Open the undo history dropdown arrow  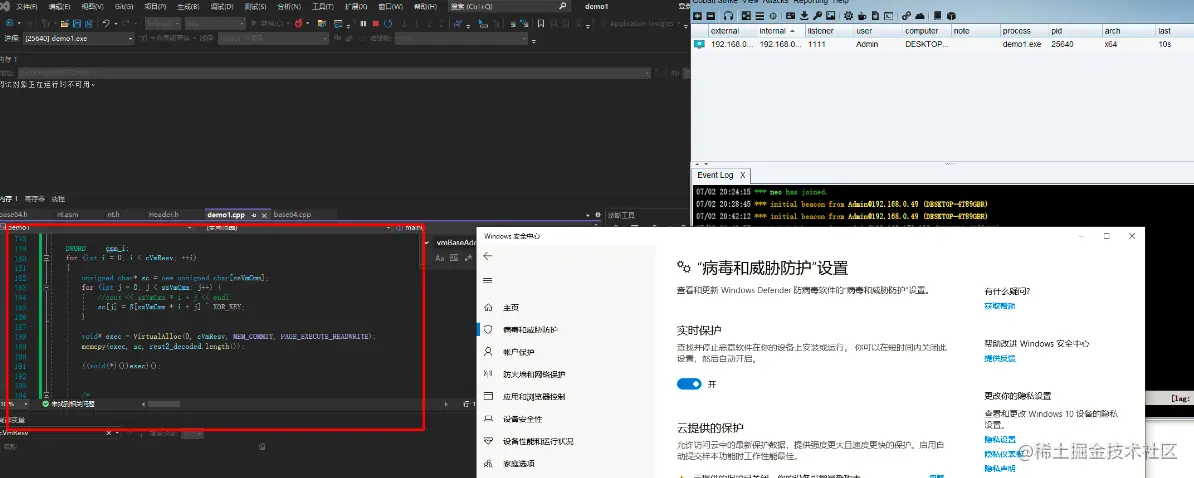[117, 24]
